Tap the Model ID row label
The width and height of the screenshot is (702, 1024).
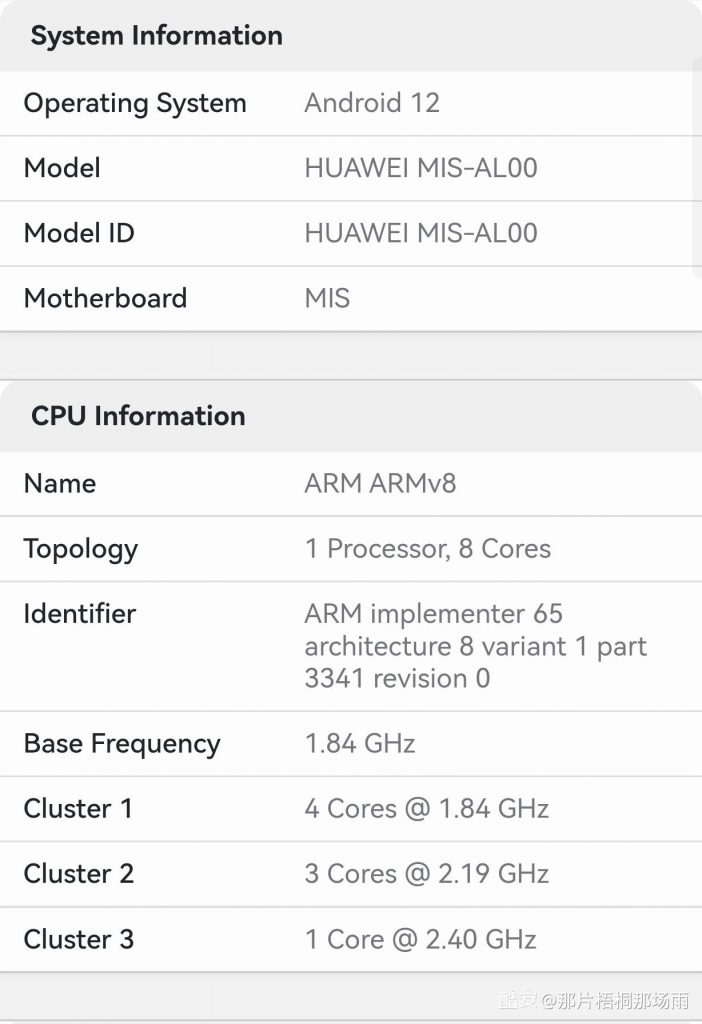pyautogui.click(x=79, y=233)
